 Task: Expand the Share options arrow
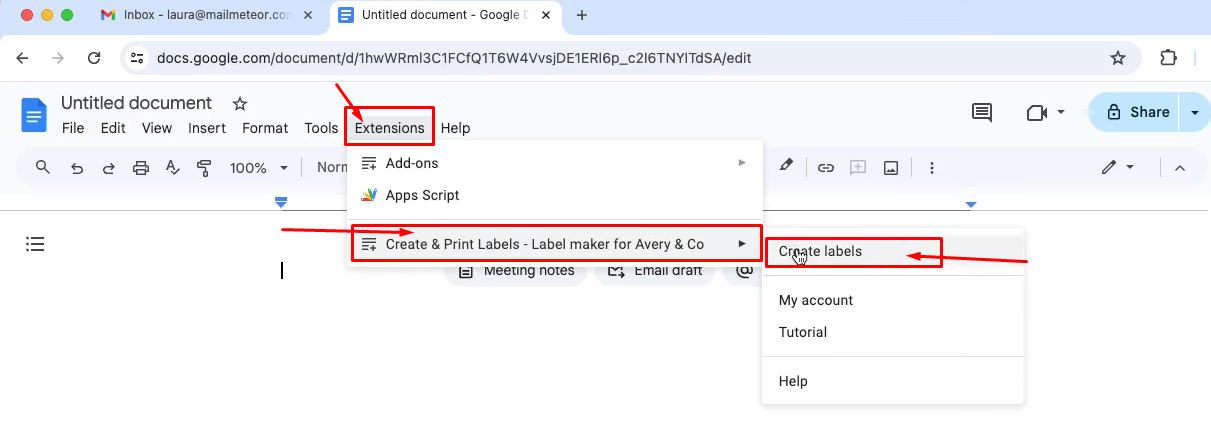click(1194, 112)
